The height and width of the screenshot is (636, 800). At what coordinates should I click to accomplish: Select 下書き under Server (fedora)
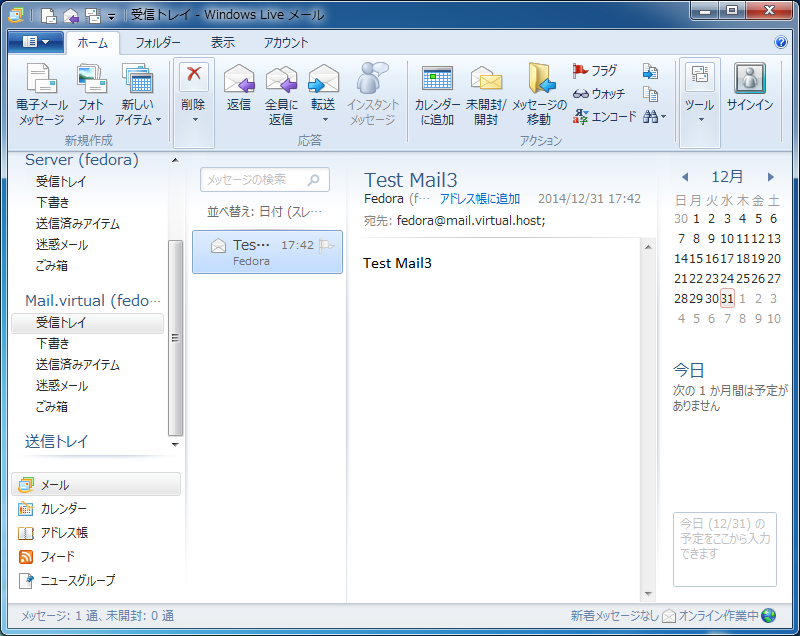(53, 202)
